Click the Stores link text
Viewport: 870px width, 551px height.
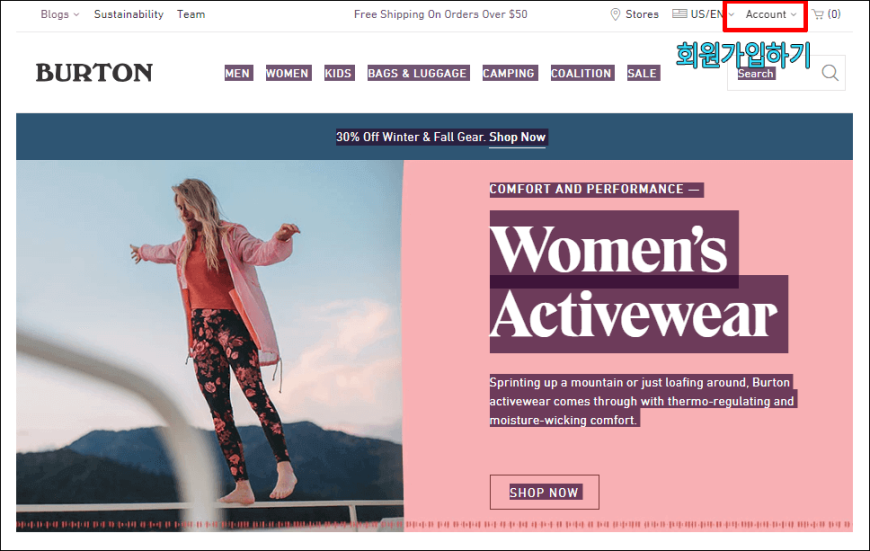coord(642,14)
